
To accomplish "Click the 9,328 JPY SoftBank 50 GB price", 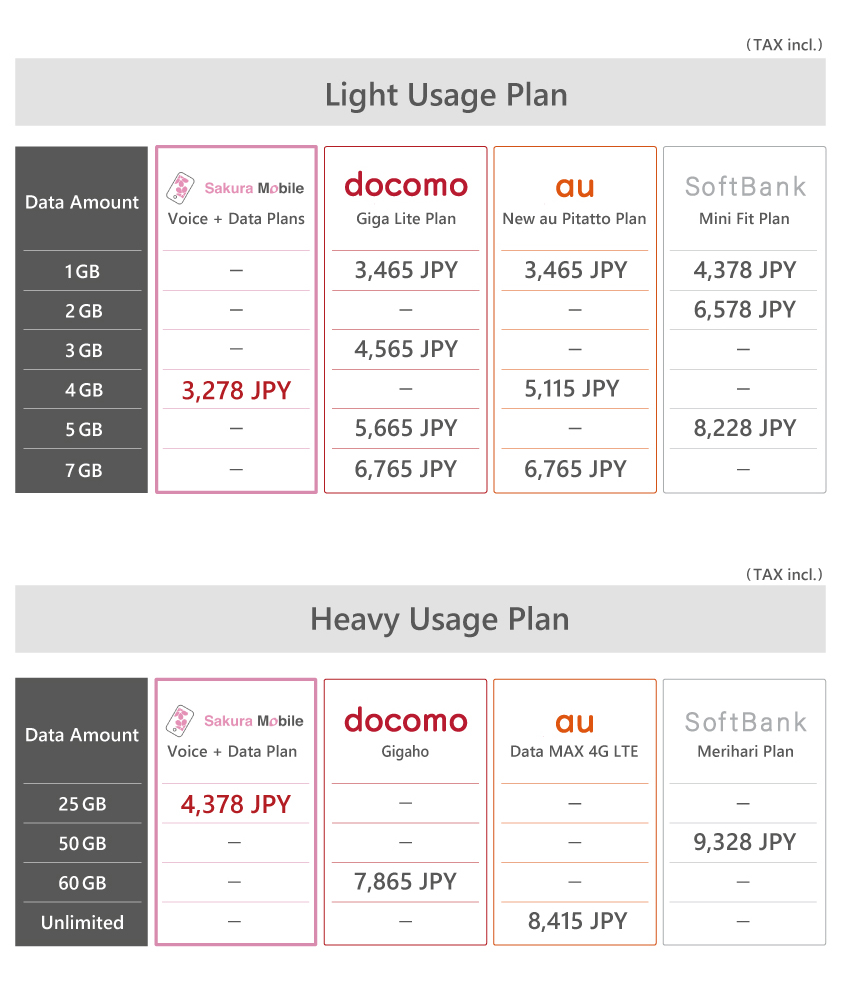I will point(745,842).
